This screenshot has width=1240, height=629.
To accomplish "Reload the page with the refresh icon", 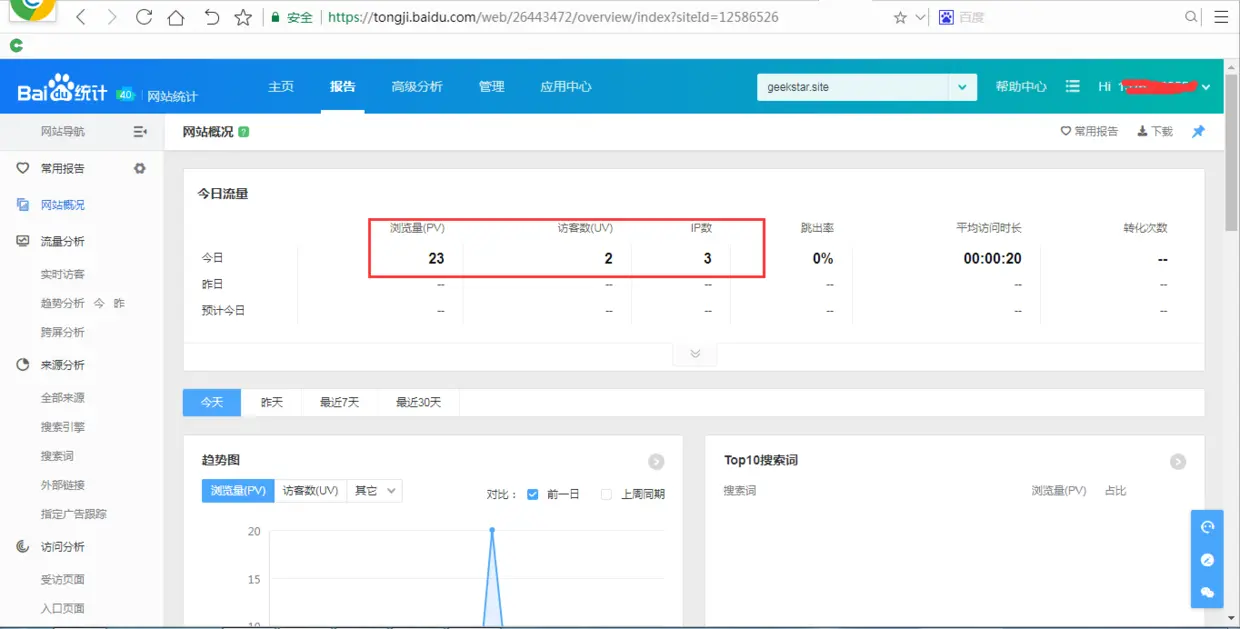I will [144, 17].
